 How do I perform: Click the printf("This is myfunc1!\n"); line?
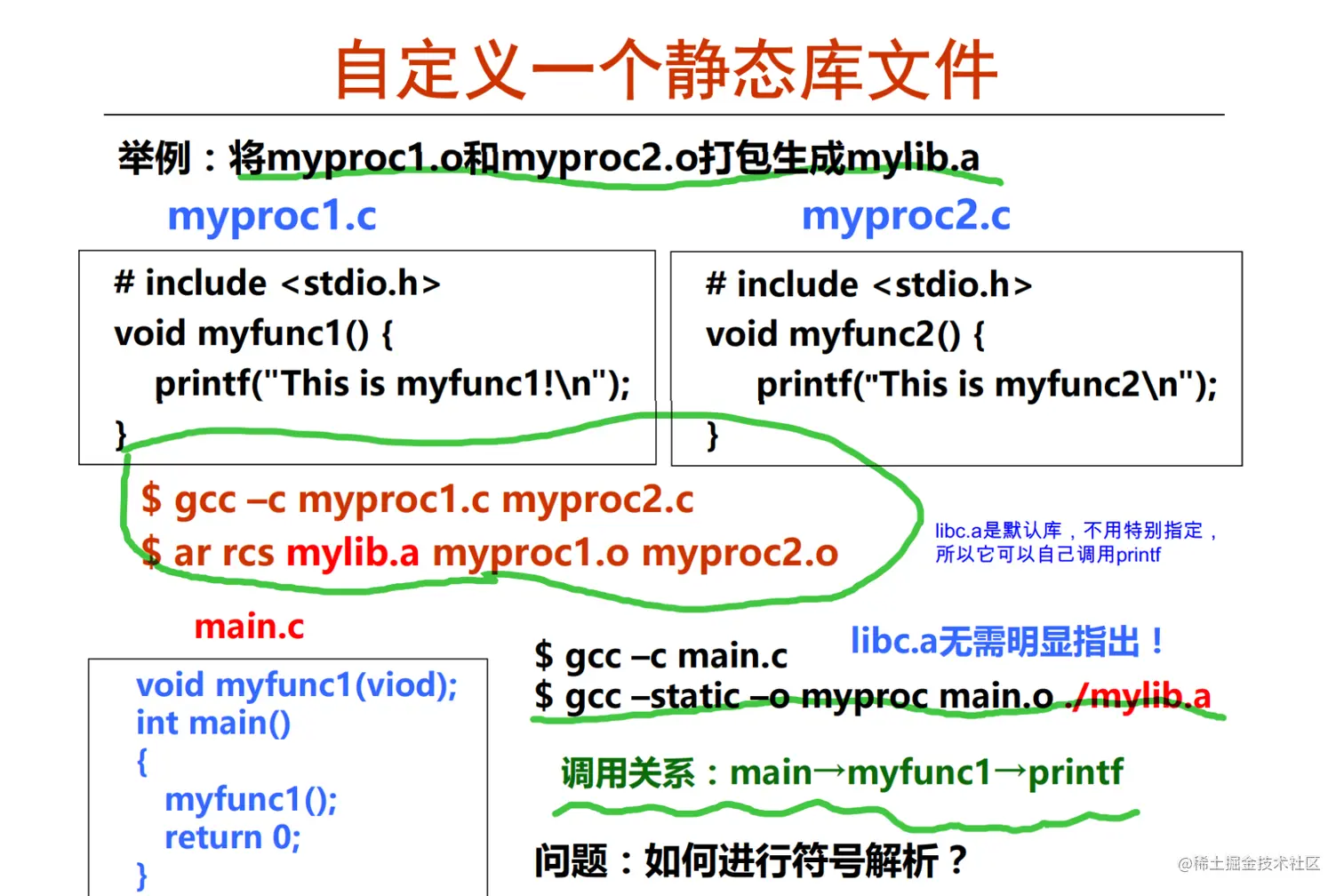coord(392,384)
